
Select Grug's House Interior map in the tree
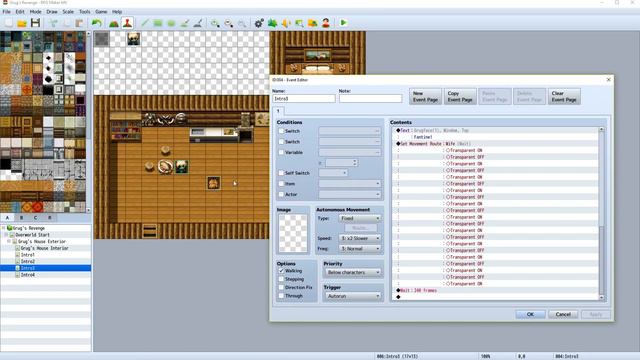tap(44, 248)
